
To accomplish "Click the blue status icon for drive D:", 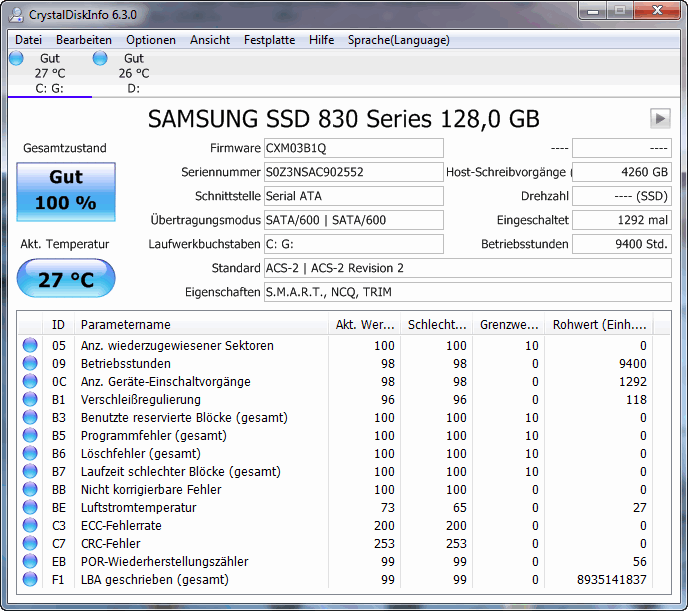I will (100, 58).
